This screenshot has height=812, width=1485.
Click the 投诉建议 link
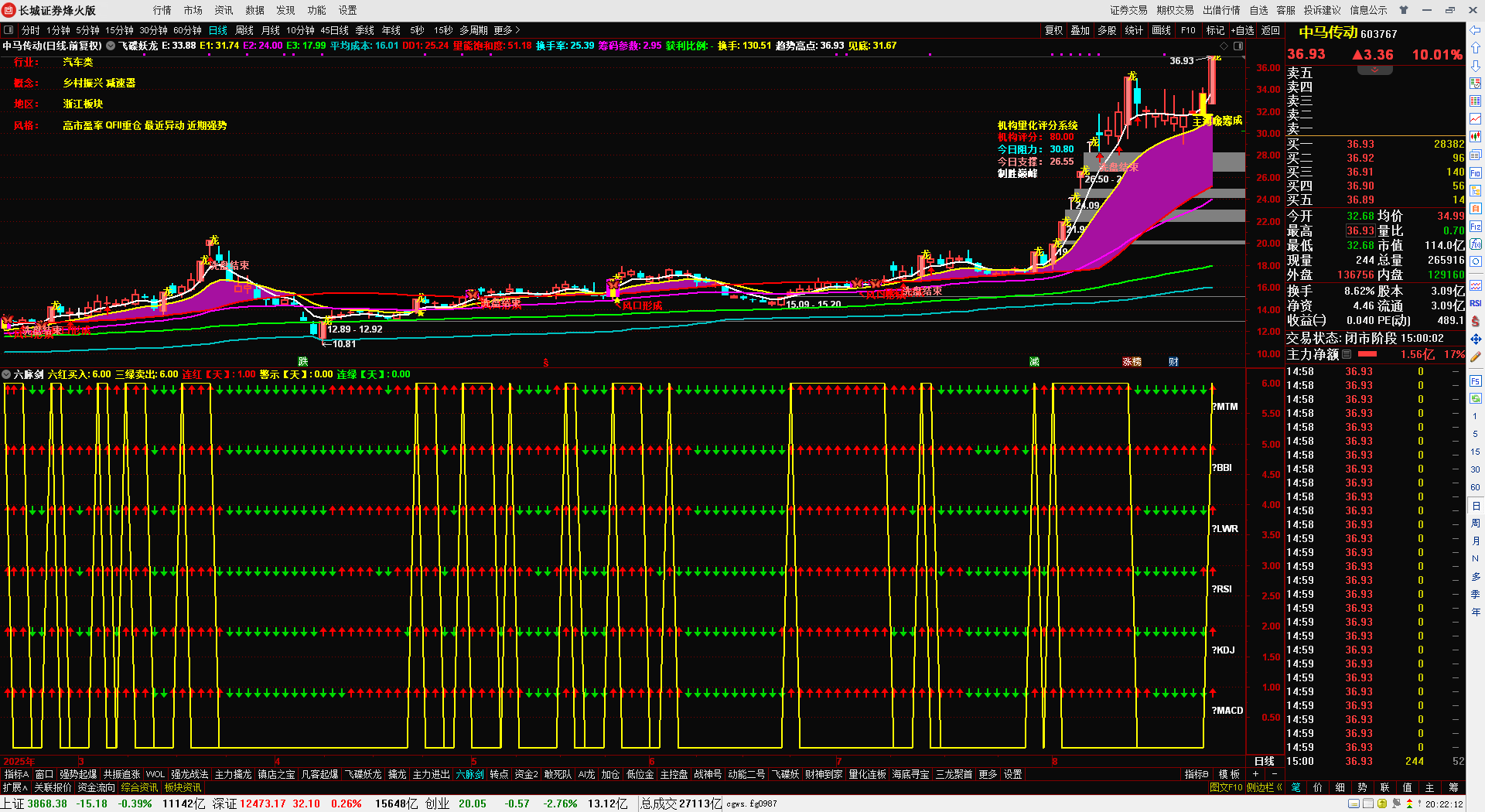click(1323, 10)
